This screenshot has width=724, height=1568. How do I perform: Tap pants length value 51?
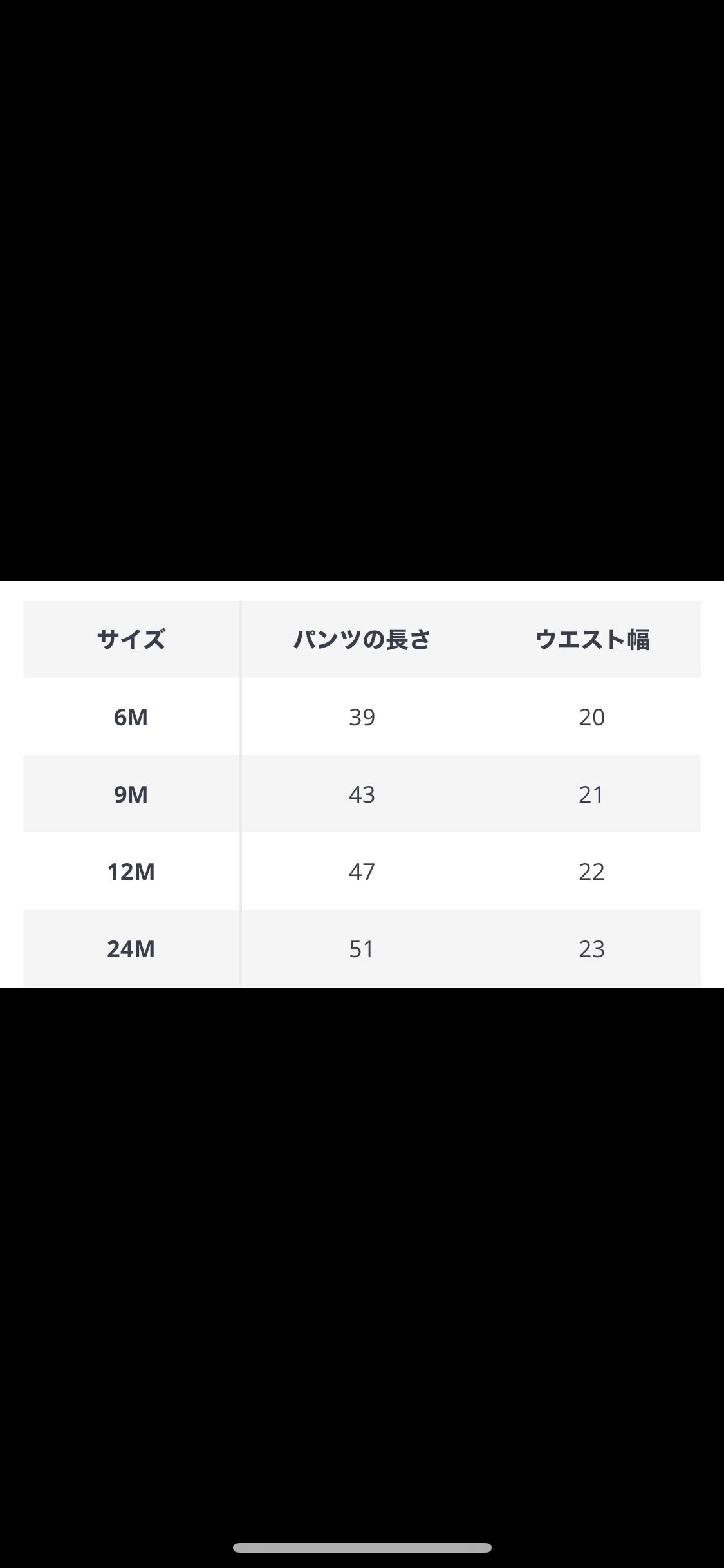[x=362, y=949]
